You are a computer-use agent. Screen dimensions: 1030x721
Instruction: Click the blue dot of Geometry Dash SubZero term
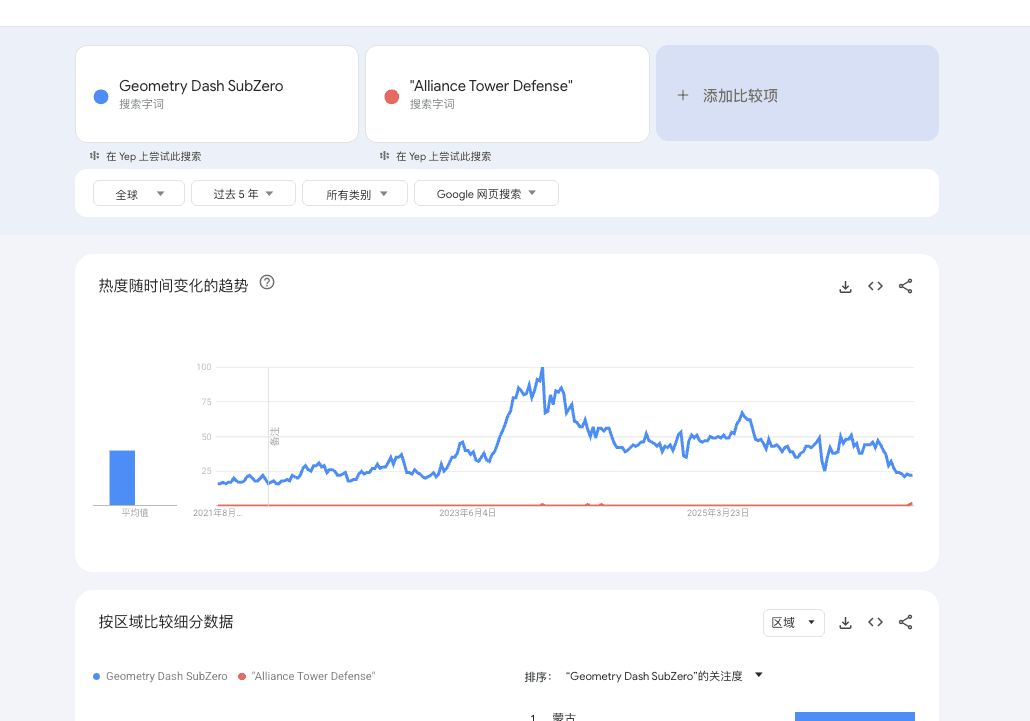coord(101,97)
